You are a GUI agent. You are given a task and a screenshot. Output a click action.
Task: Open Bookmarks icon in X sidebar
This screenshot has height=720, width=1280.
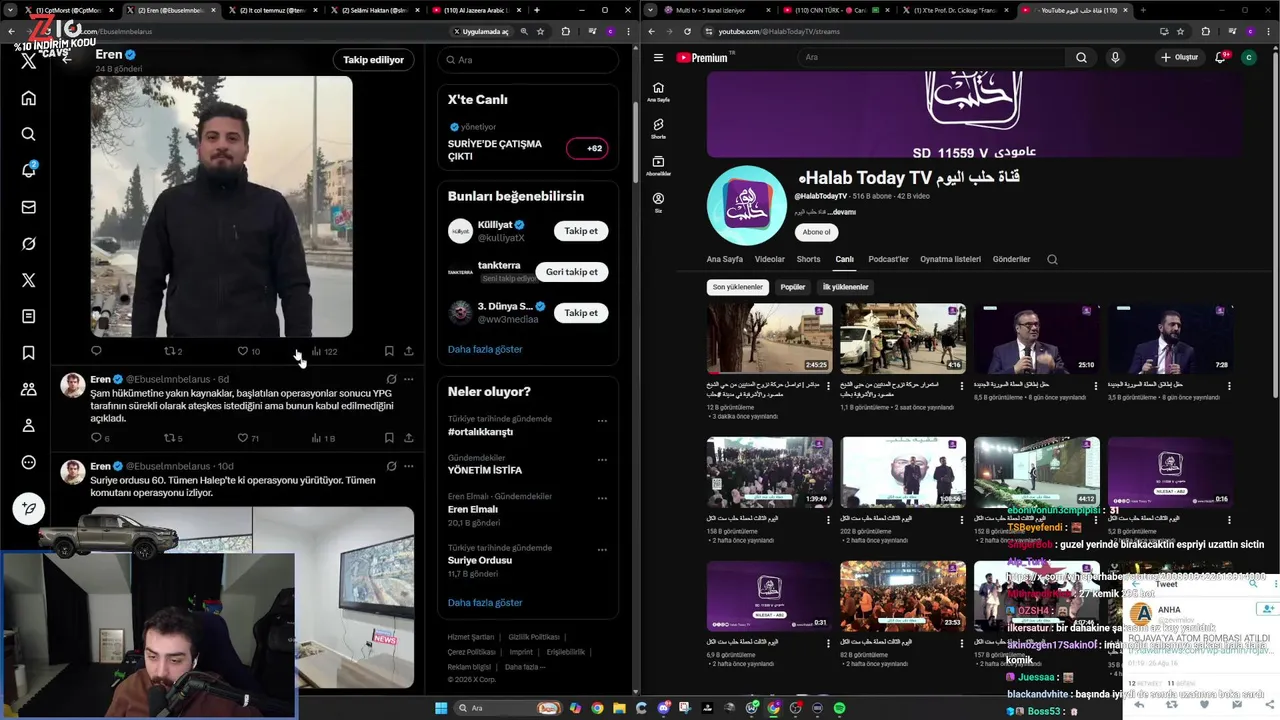tap(28, 353)
